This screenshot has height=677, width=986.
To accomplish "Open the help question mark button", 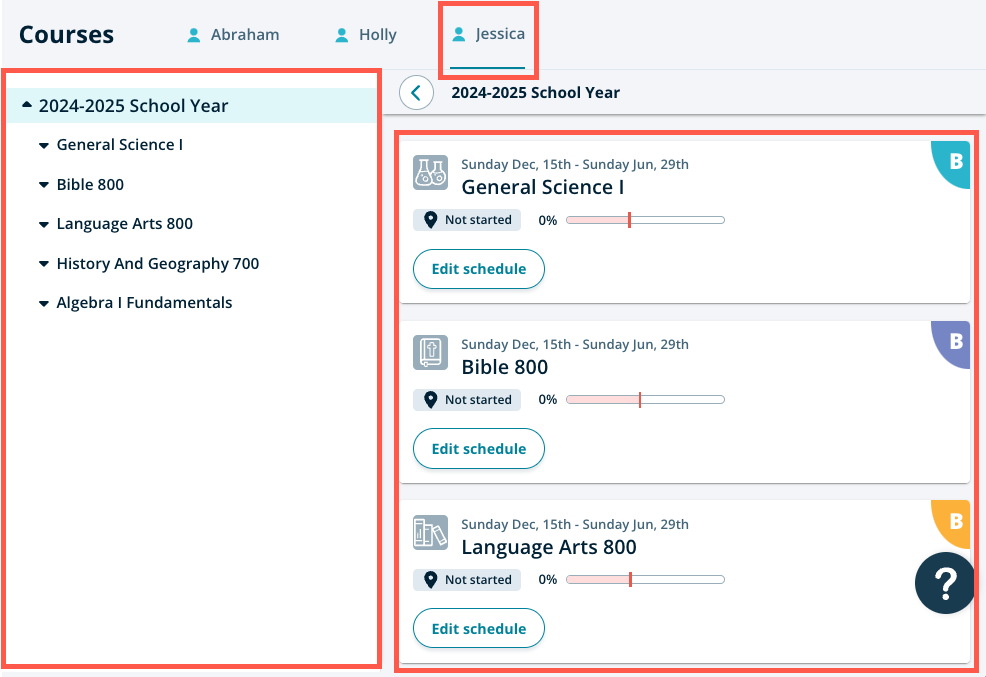I will (944, 583).
